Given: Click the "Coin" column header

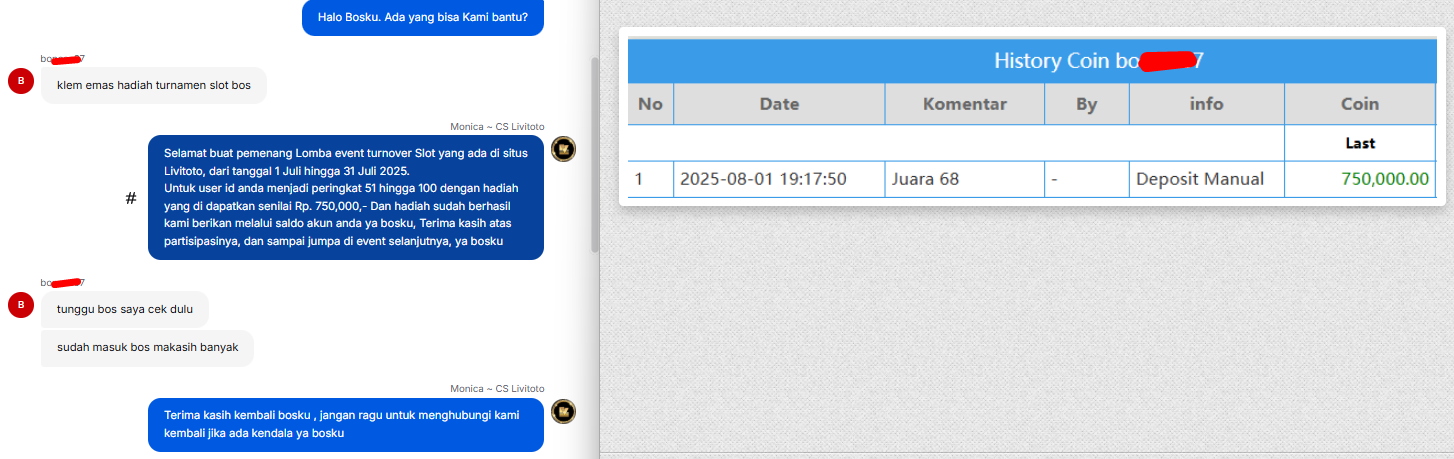Looking at the screenshot, I should (1360, 104).
